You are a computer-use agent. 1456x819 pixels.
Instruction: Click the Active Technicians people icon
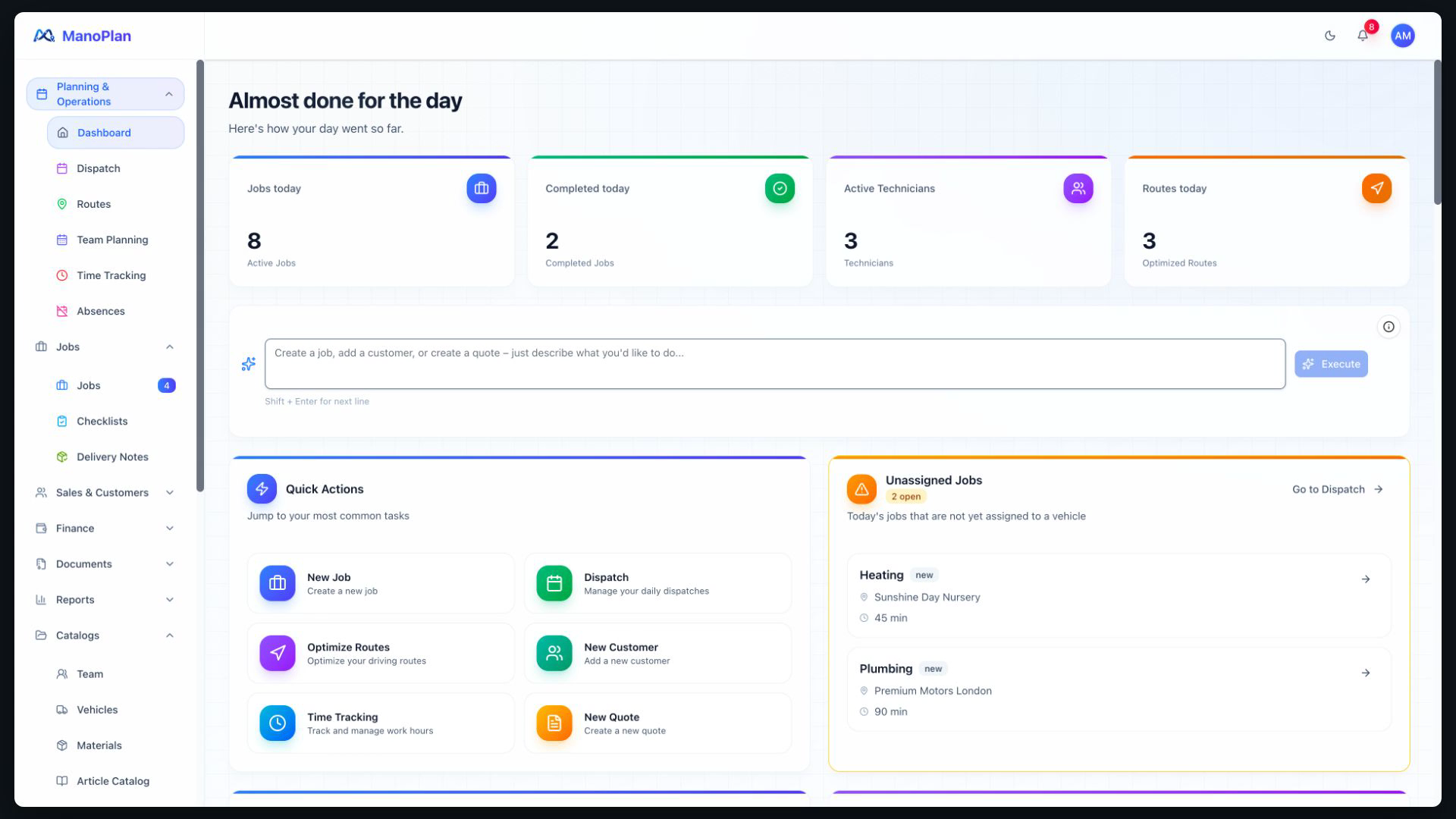[x=1078, y=188]
